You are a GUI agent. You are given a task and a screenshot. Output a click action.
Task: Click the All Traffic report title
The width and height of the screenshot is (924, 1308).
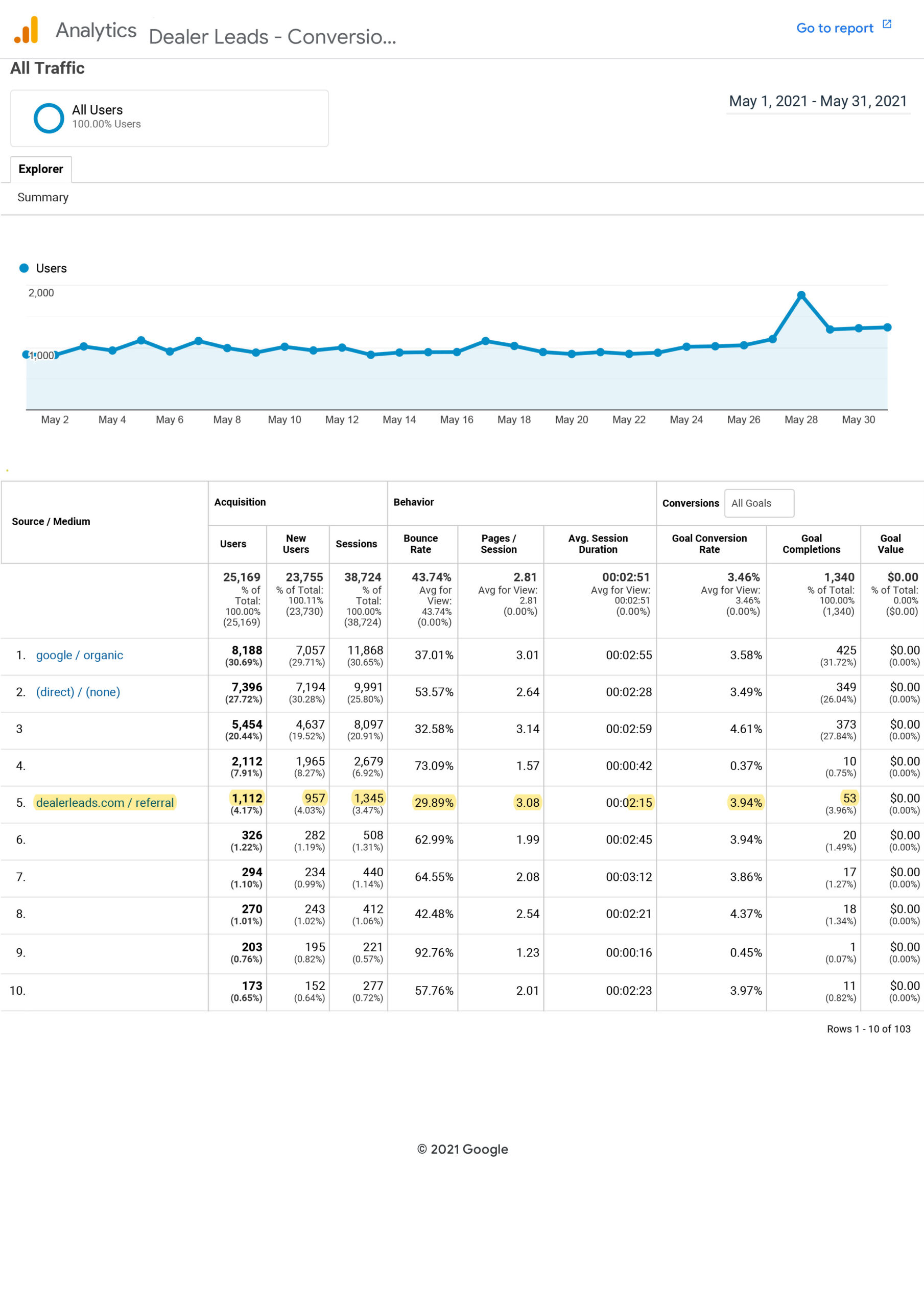tap(48, 68)
